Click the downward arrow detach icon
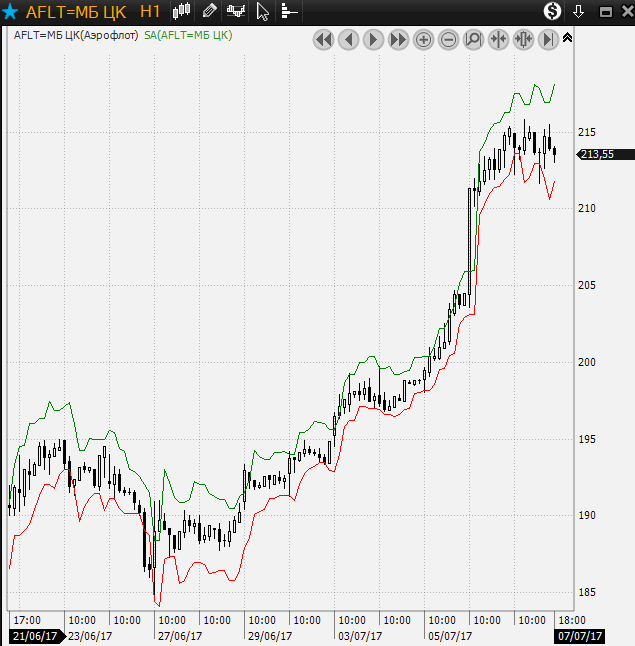Viewport: 635px width, 646px height. click(x=578, y=12)
